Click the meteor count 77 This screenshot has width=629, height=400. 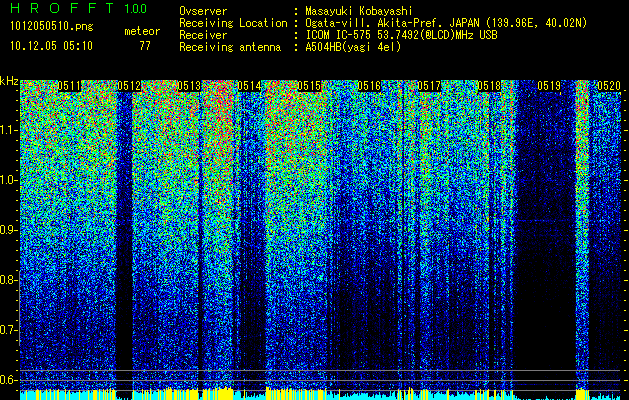145,46
